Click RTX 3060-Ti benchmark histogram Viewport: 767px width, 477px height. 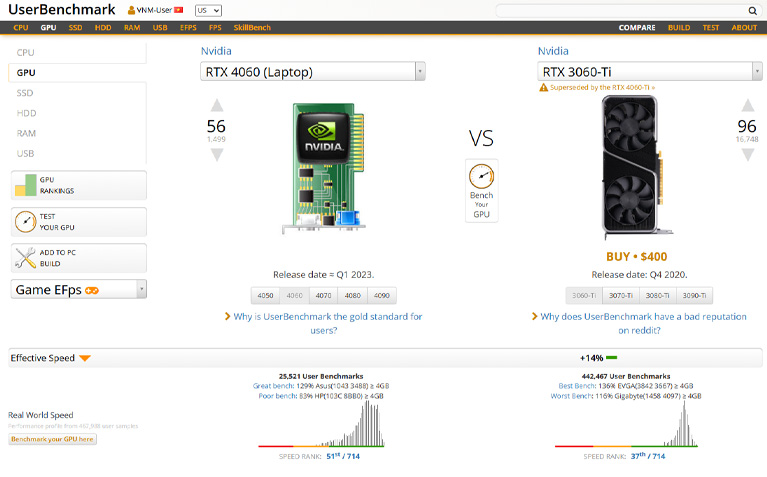pyautogui.click(x=627, y=424)
